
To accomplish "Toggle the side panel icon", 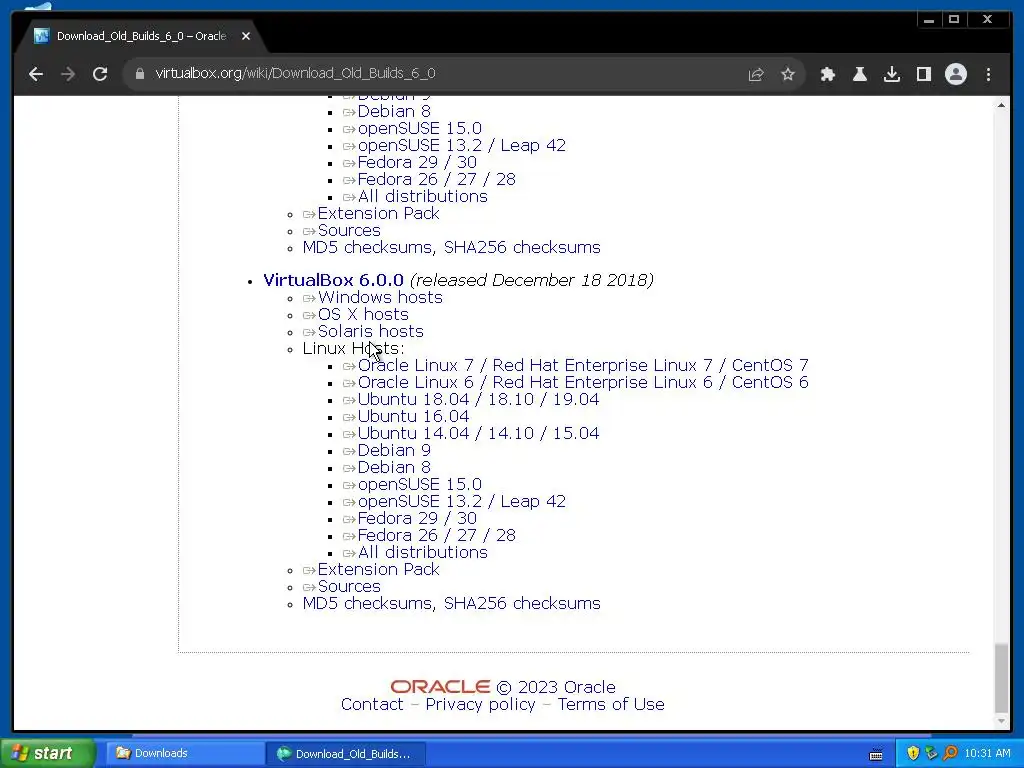I will [x=924, y=74].
